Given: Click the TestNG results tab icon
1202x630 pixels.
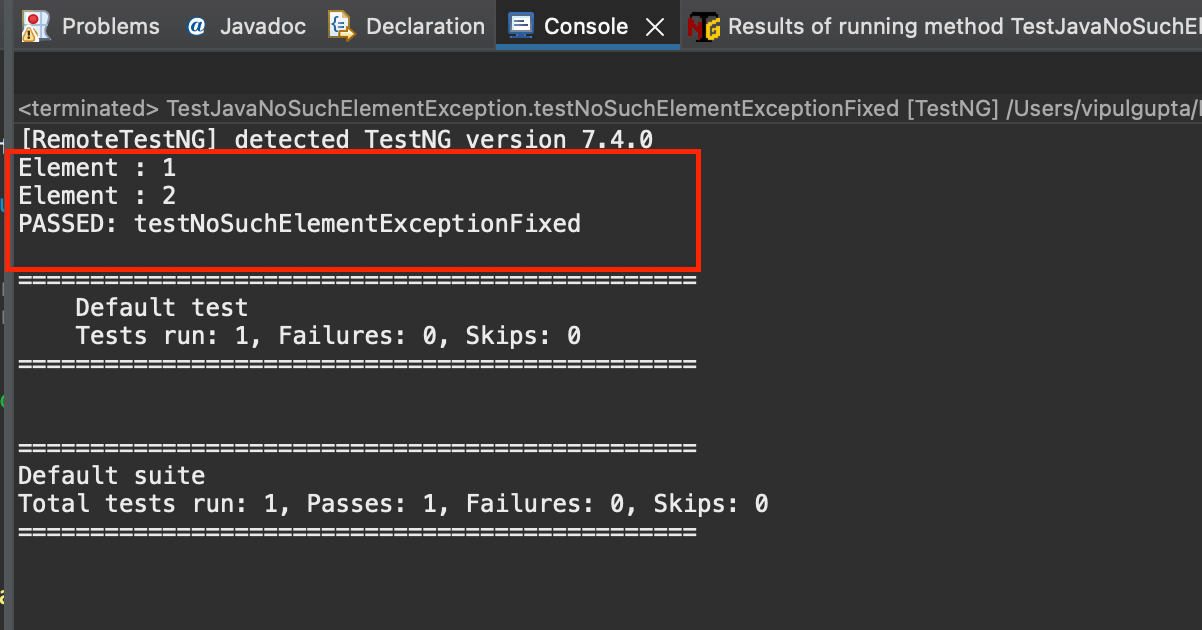Looking at the screenshot, I should point(704,27).
